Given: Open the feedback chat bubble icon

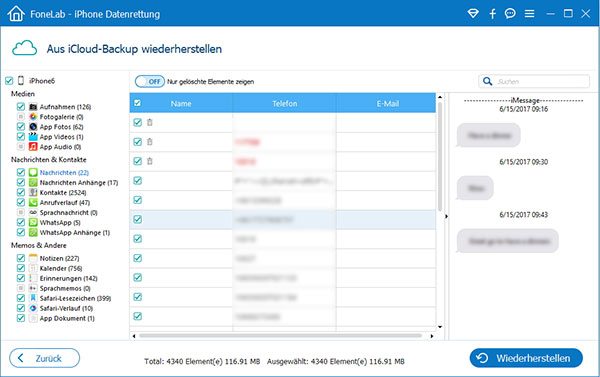Looking at the screenshot, I should click(510, 14).
